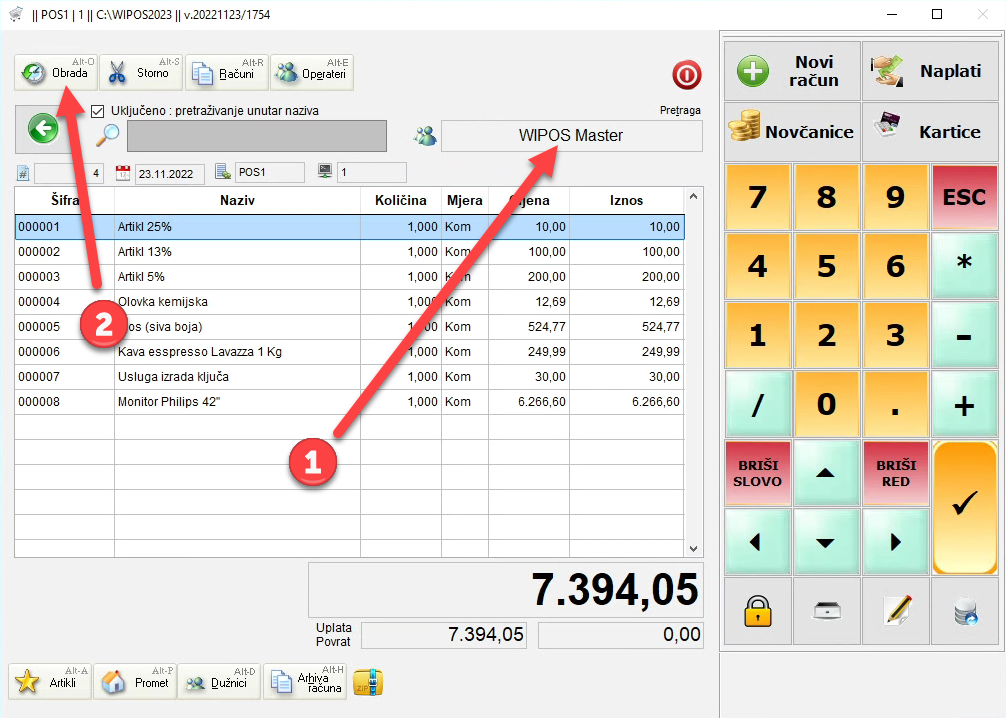The width and height of the screenshot is (1006, 718).
Task: Click the ZIP archive icon
Action: tap(369, 682)
